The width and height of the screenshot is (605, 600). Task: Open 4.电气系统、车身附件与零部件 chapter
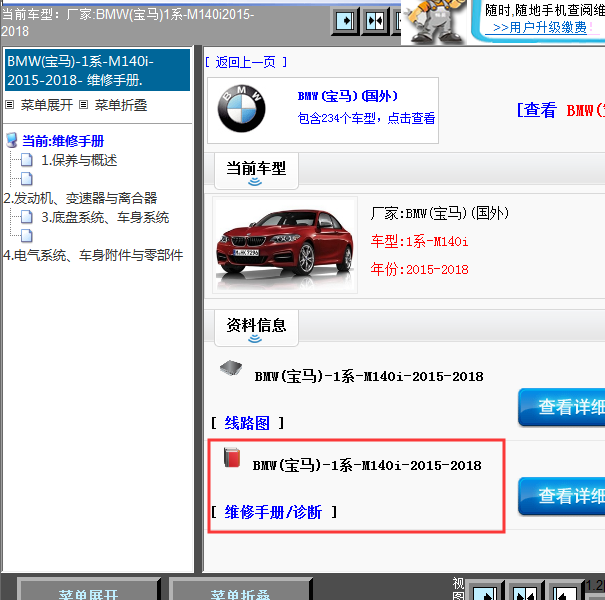click(93, 255)
